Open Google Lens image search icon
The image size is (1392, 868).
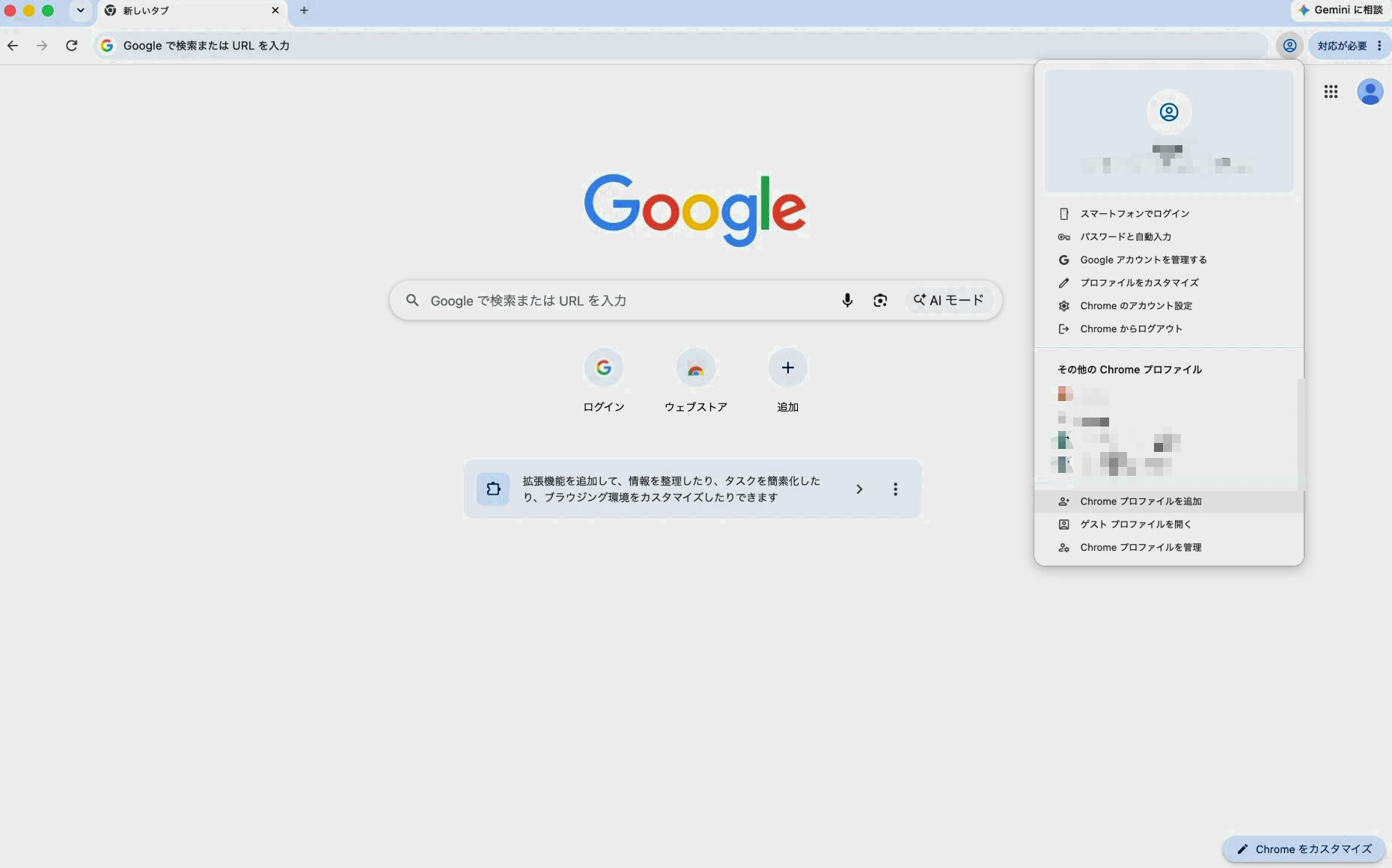point(880,300)
